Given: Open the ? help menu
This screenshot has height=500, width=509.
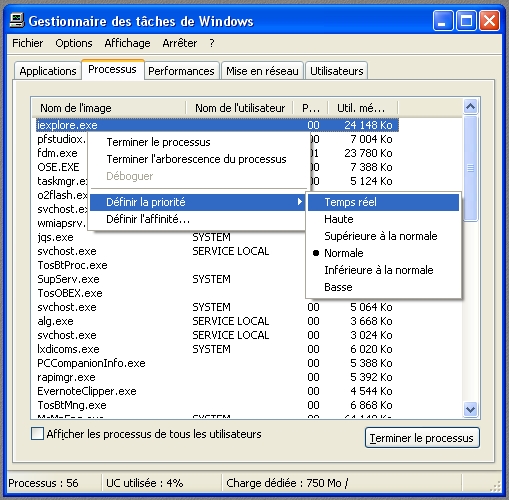Looking at the screenshot, I should point(212,43).
